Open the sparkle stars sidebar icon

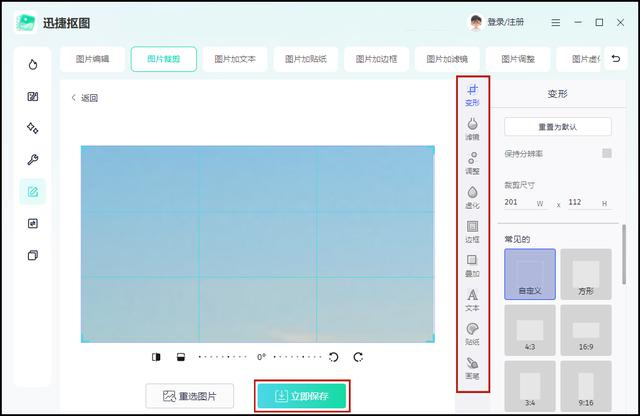33,128
